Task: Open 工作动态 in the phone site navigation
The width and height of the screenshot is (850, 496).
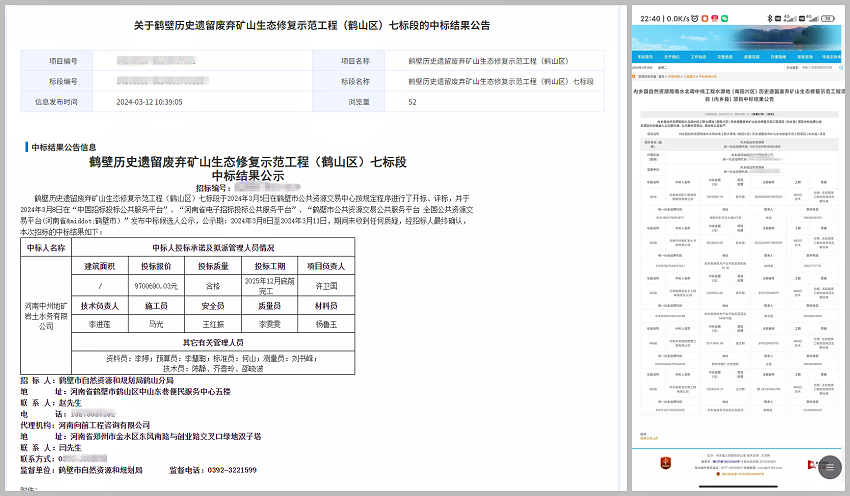Action: pos(698,57)
